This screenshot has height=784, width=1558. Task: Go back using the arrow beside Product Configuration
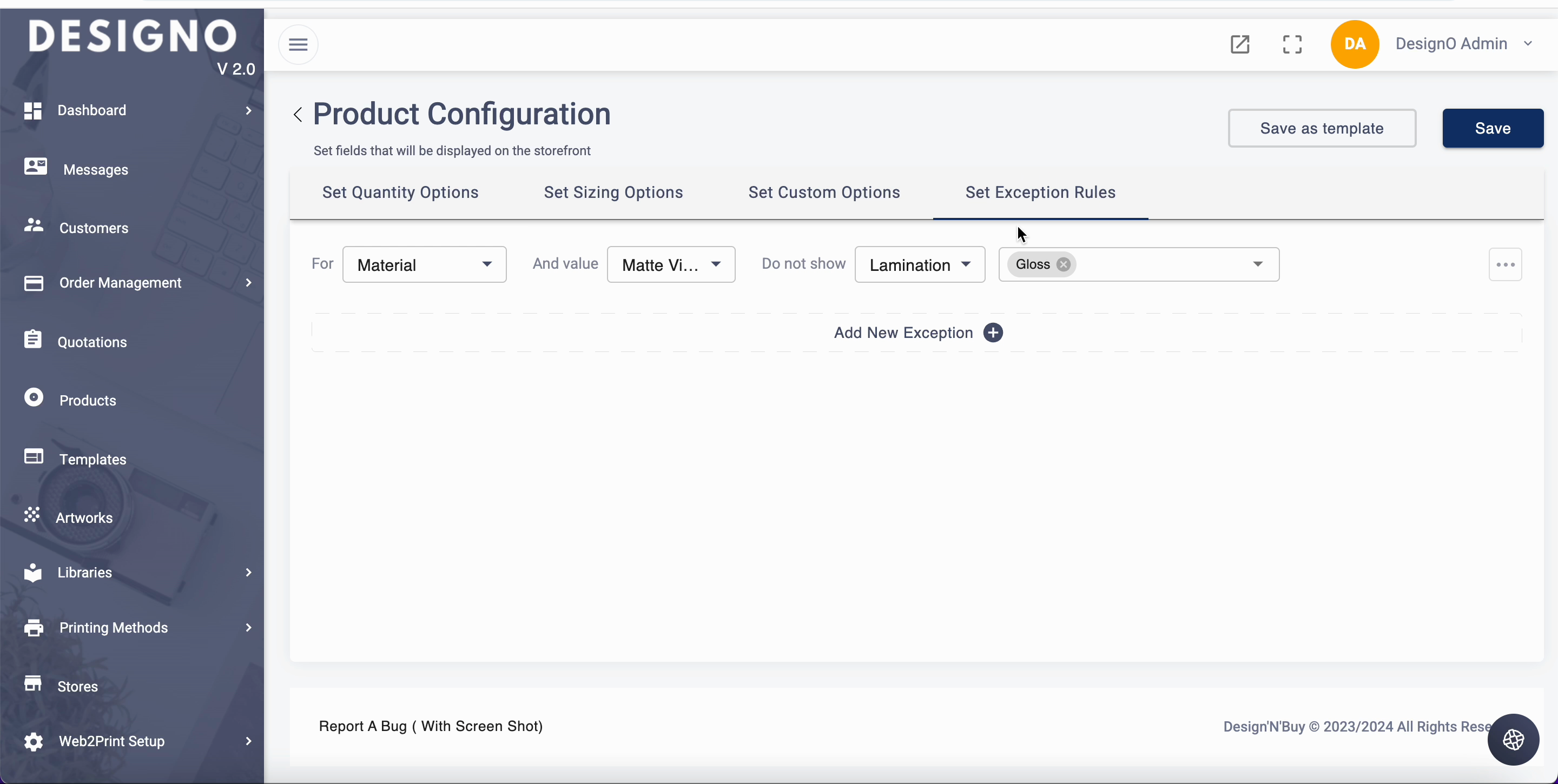pyautogui.click(x=298, y=115)
